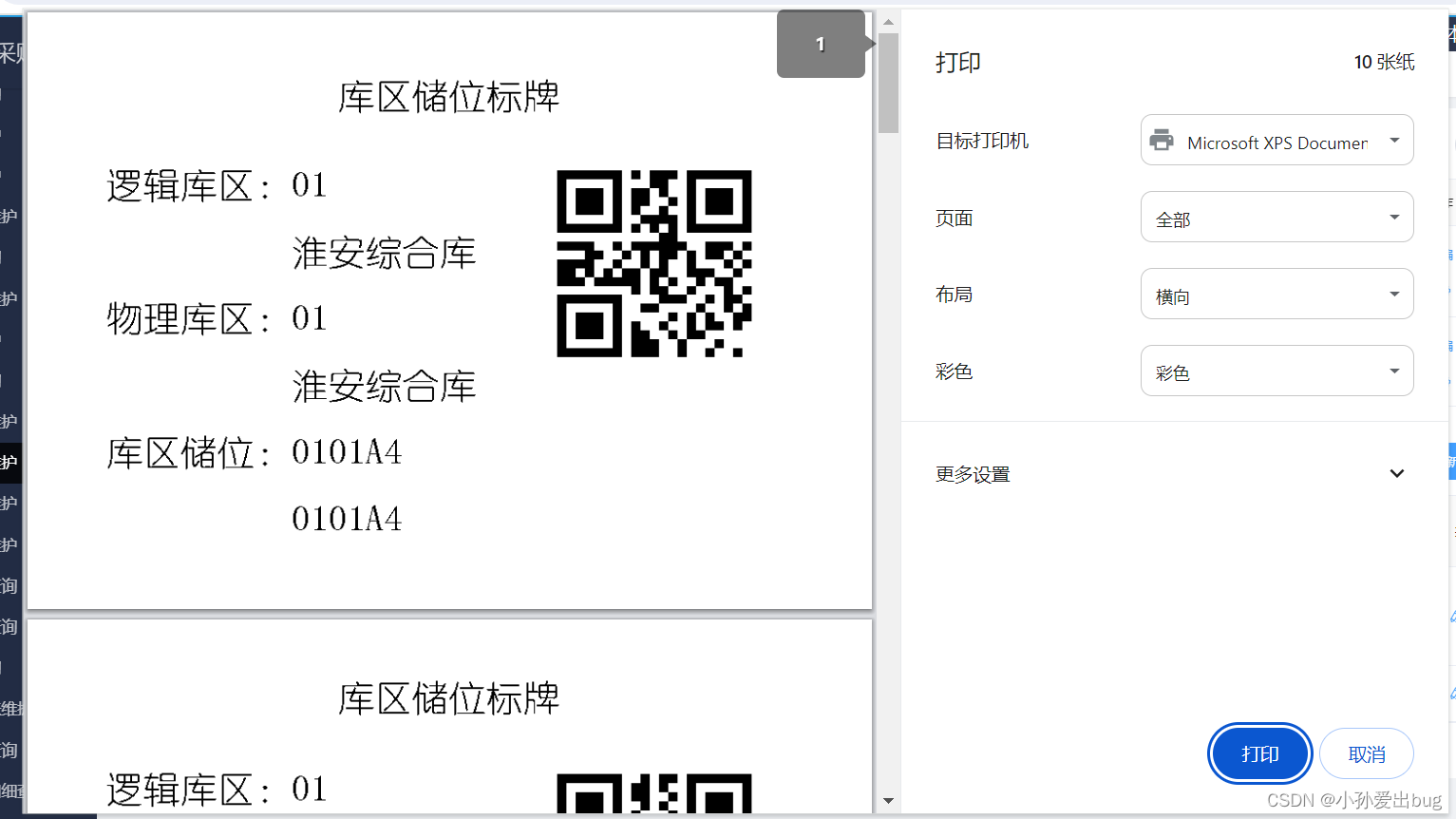Click the preview scrollbar up arrow
This screenshot has width=1456, height=819.
888,22
